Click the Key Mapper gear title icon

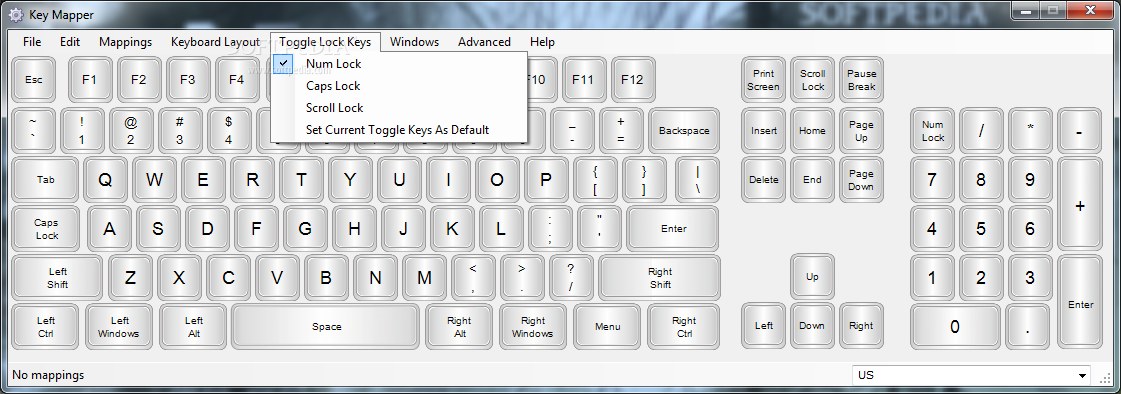[x=16, y=14]
